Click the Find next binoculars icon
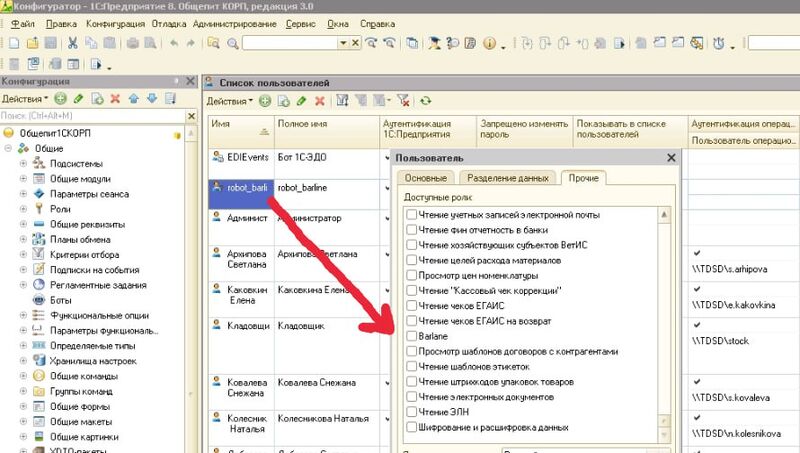 pyautogui.click(x=371, y=43)
